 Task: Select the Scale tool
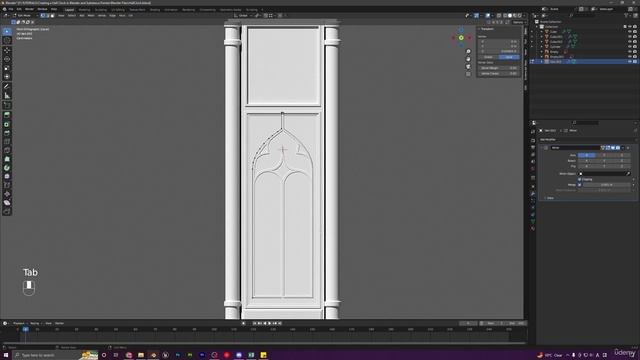tap(7, 68)
